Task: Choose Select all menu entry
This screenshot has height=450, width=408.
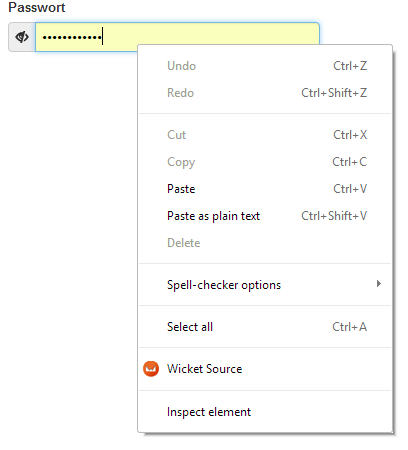Action: coord(265,327)
